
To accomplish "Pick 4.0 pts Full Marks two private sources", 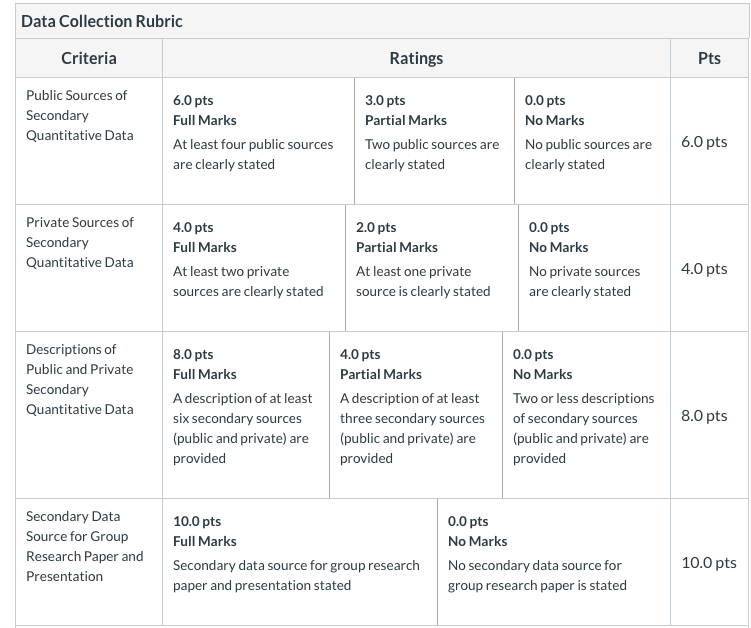I will [254, 268].
